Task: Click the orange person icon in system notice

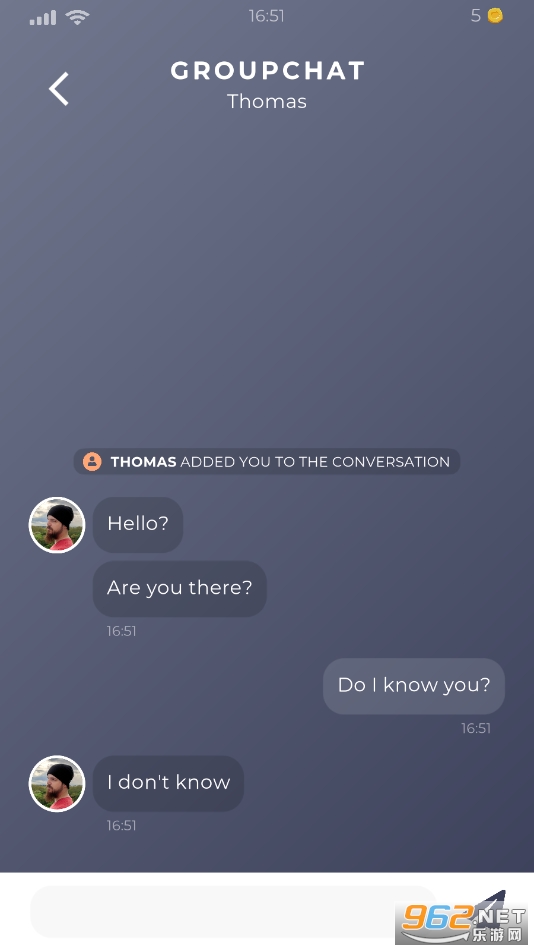Action: pos(92,462)
